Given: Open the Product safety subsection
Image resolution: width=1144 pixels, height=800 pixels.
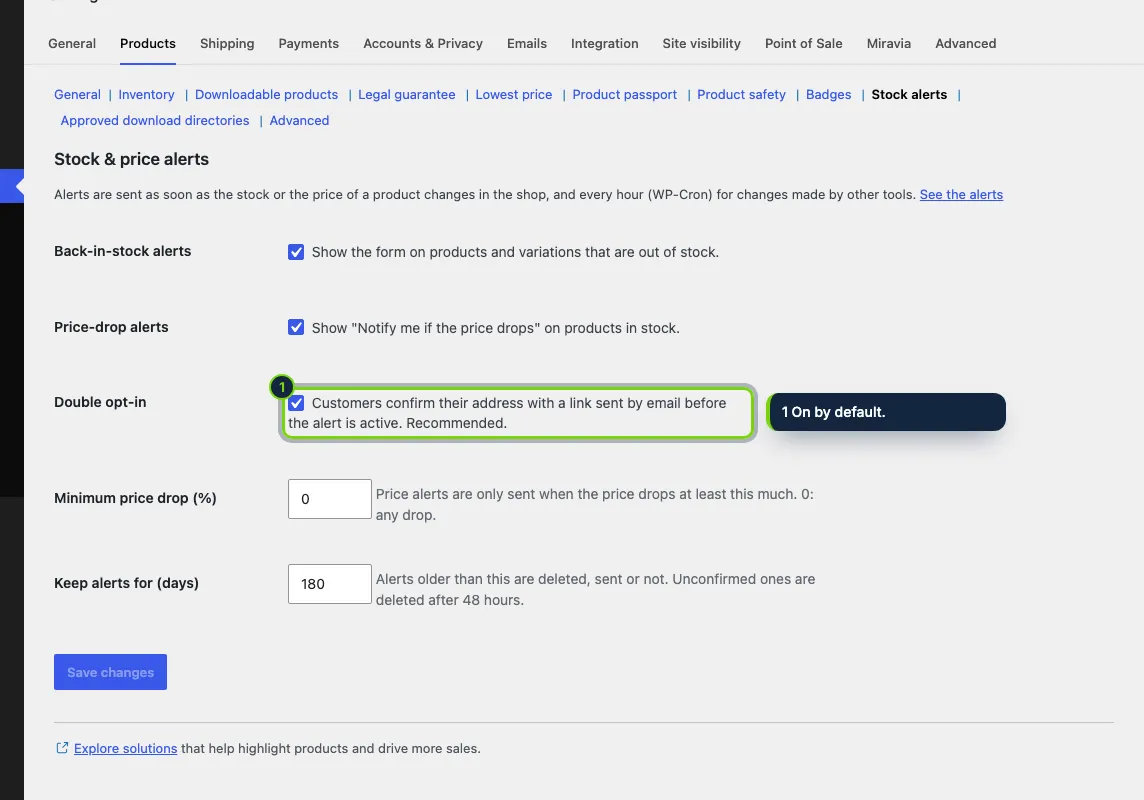Looking at the screenshot, I should 741,95.
